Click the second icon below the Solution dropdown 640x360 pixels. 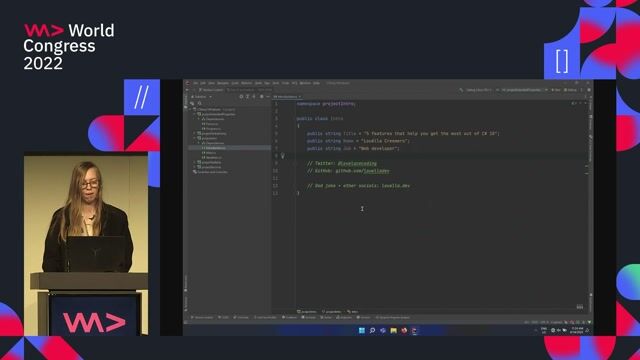pyautogui.click(x=200, y=103)
